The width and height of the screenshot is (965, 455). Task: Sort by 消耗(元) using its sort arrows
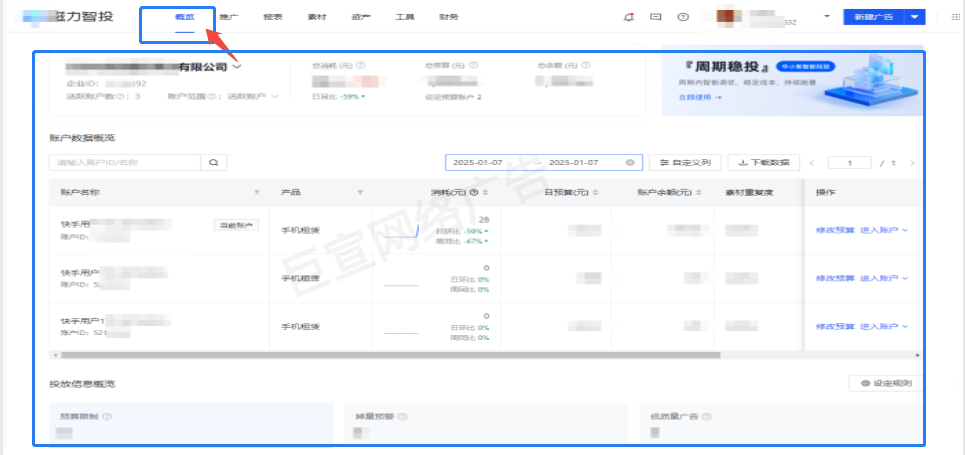click(486, 193)
